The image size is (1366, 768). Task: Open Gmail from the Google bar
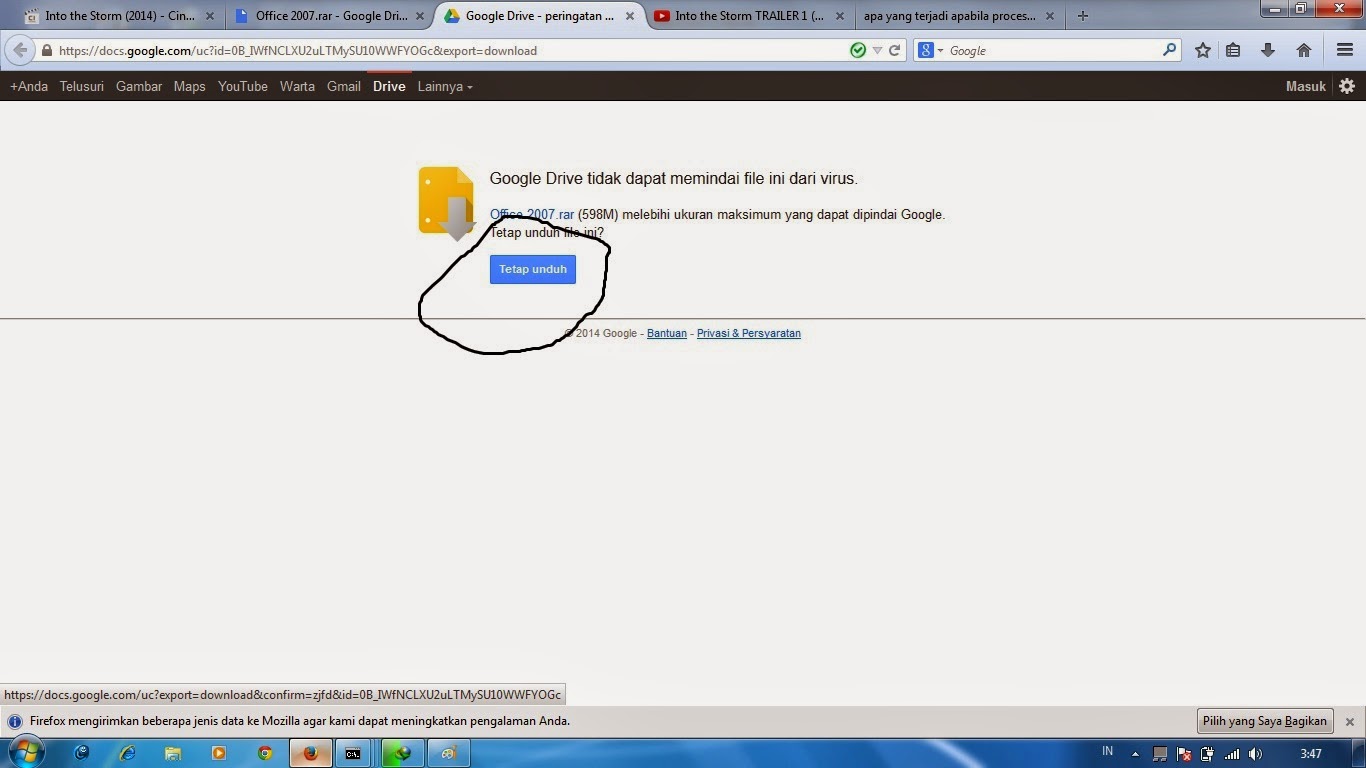point(344,86)
